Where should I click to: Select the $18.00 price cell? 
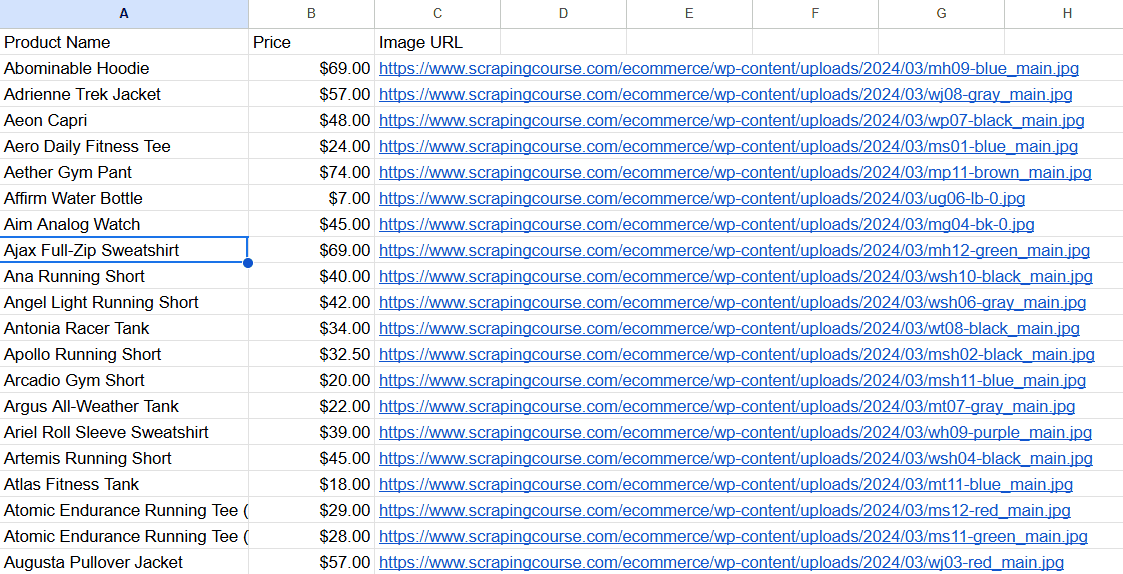click(312, 484)
